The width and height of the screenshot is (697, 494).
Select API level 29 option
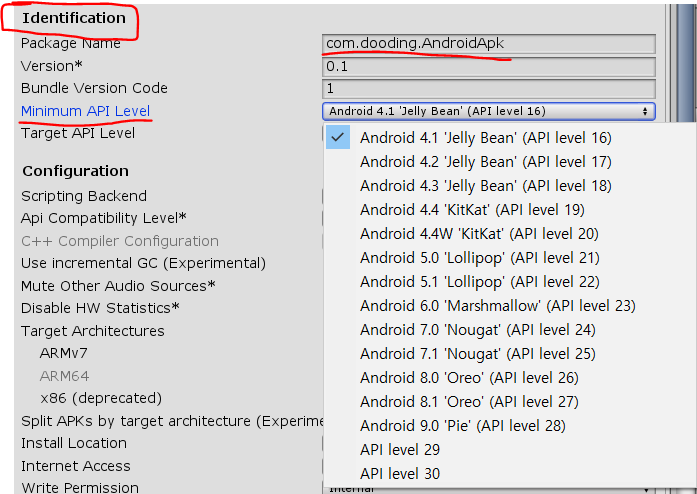pos(400,450)
